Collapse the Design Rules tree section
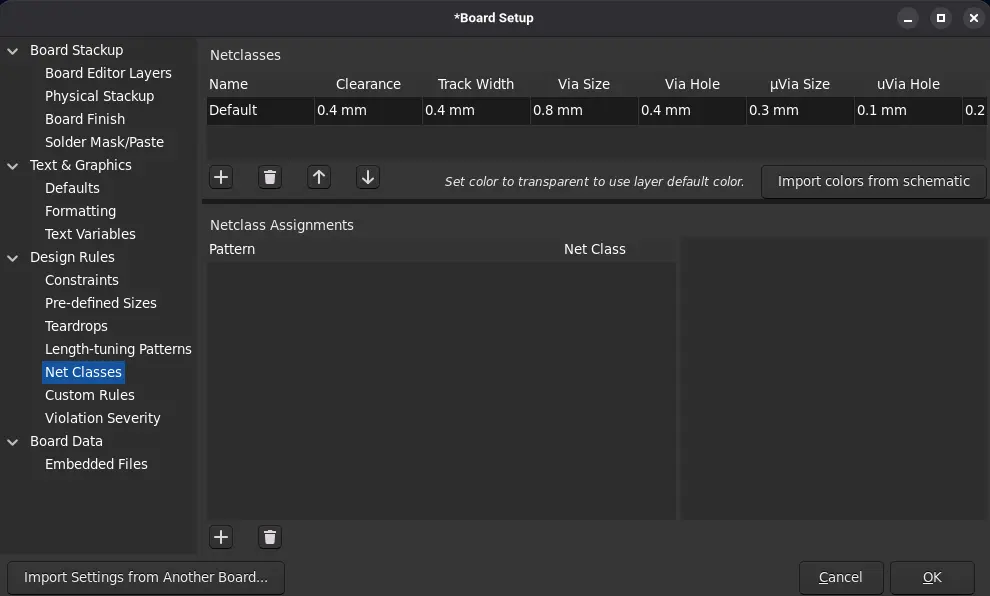Viewport: 990px width, 596px height. tap(13, 258)
